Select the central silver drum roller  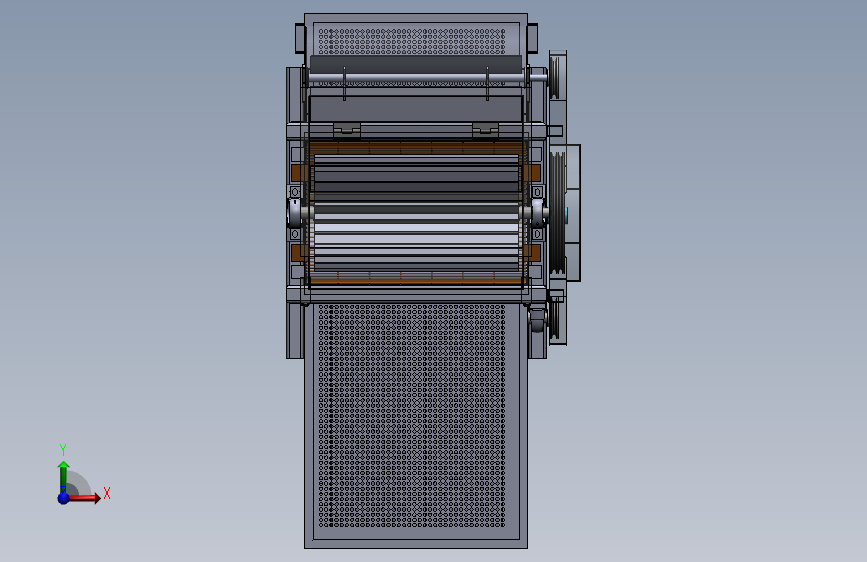416,213
